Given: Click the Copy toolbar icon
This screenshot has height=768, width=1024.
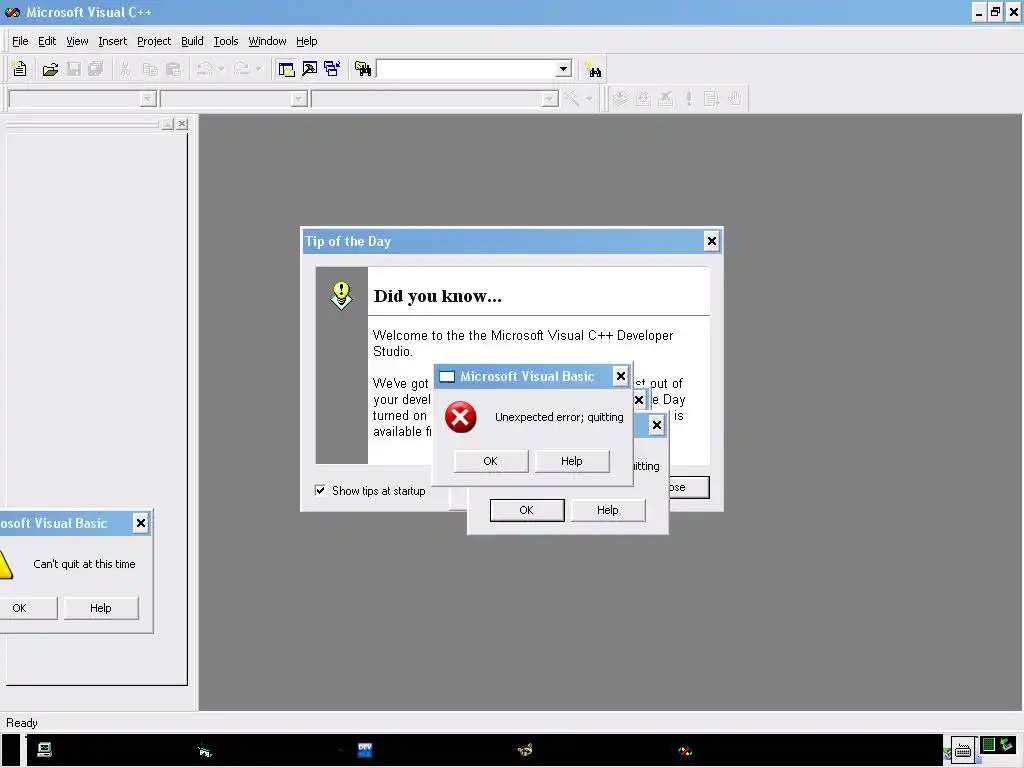Looking at the screenshot, I should click(150, 69).
